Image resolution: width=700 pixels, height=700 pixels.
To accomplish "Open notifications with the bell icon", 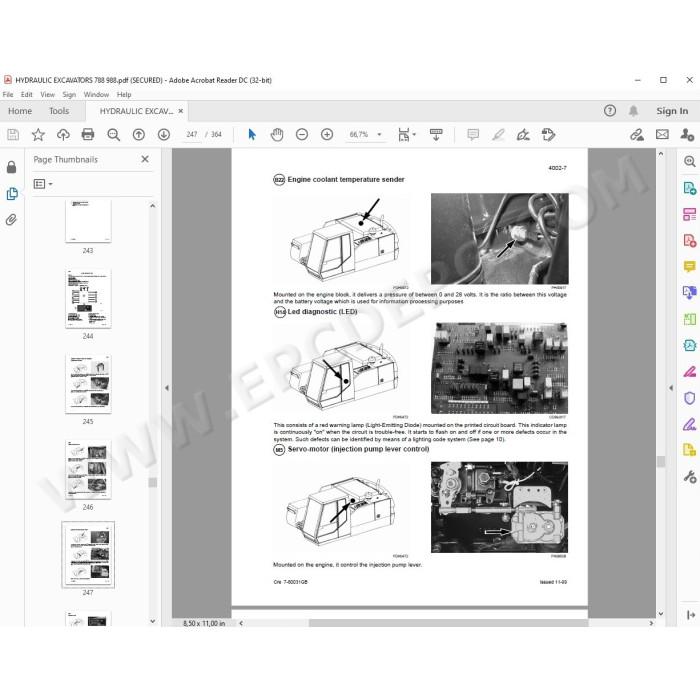I will (633, 111).
